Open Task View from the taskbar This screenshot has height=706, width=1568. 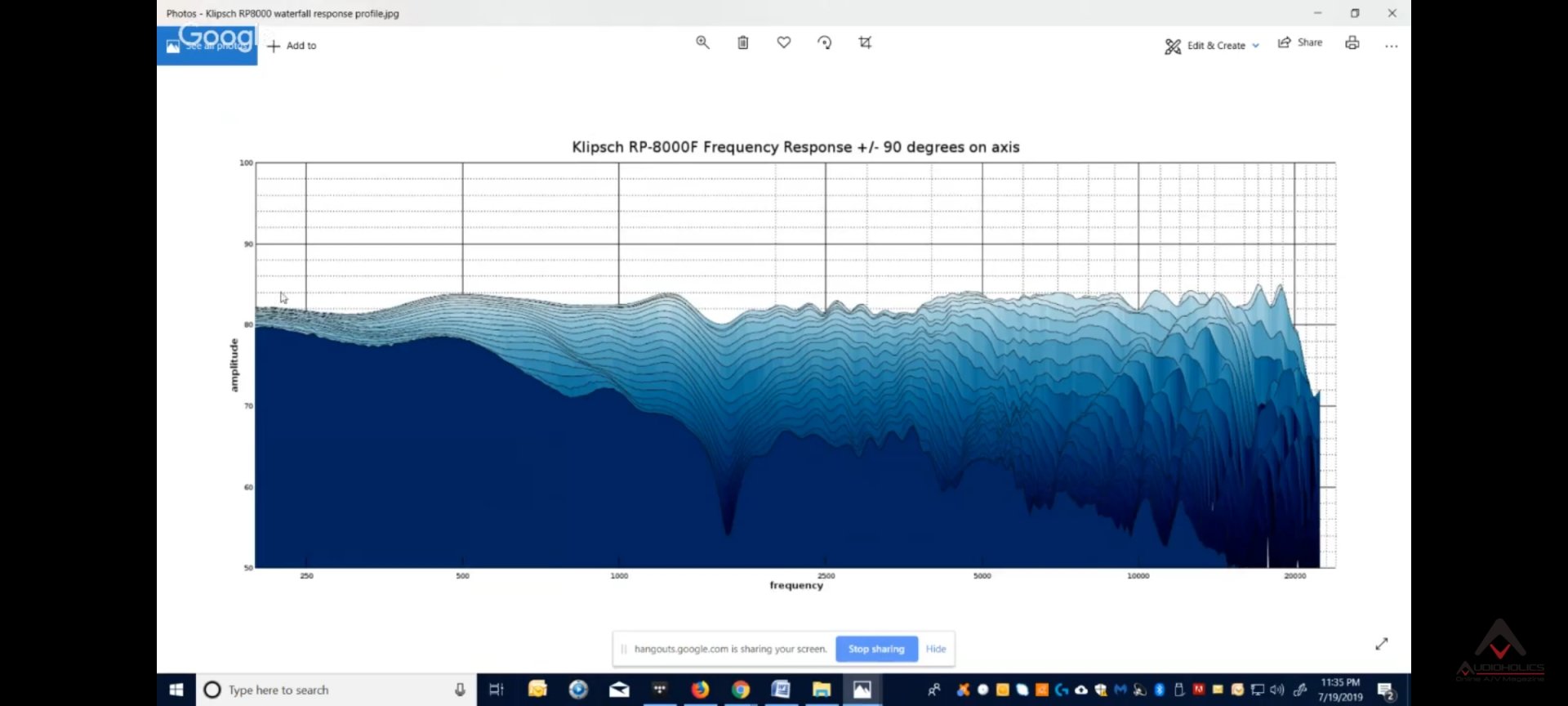[497, 690]
